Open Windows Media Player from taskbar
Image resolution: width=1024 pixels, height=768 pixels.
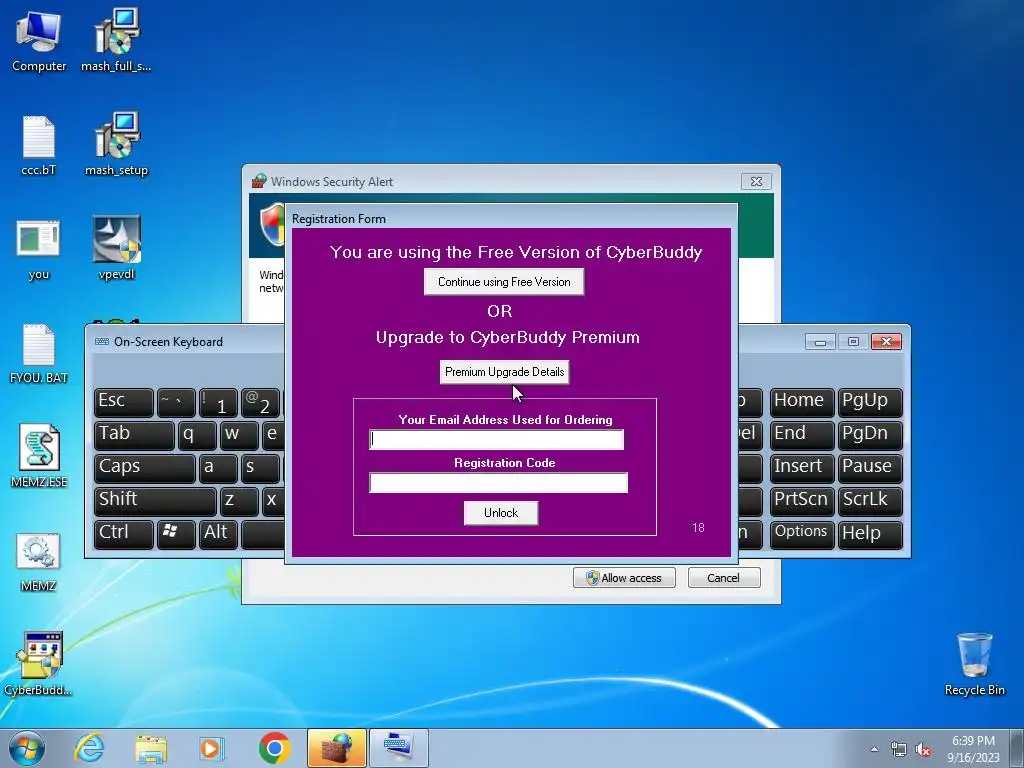(211, 748)
